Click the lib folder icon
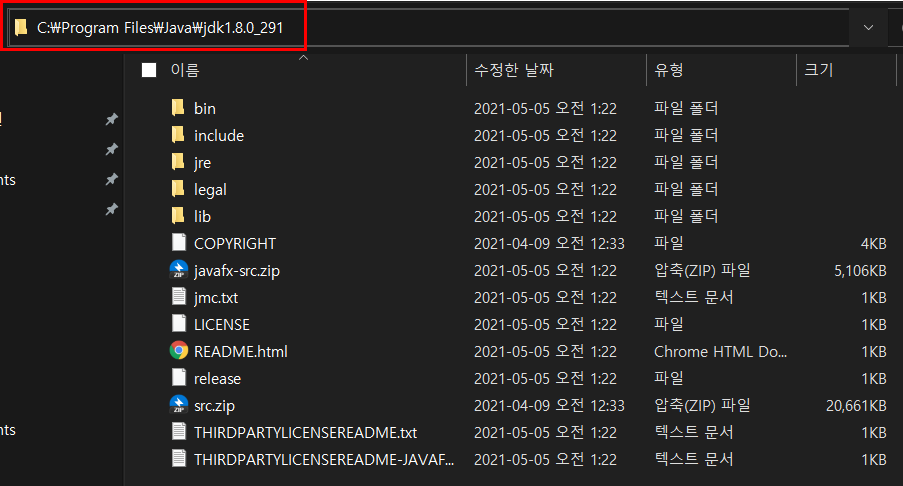The width and height of the screenshot is (903, 486). coord(178,216)
